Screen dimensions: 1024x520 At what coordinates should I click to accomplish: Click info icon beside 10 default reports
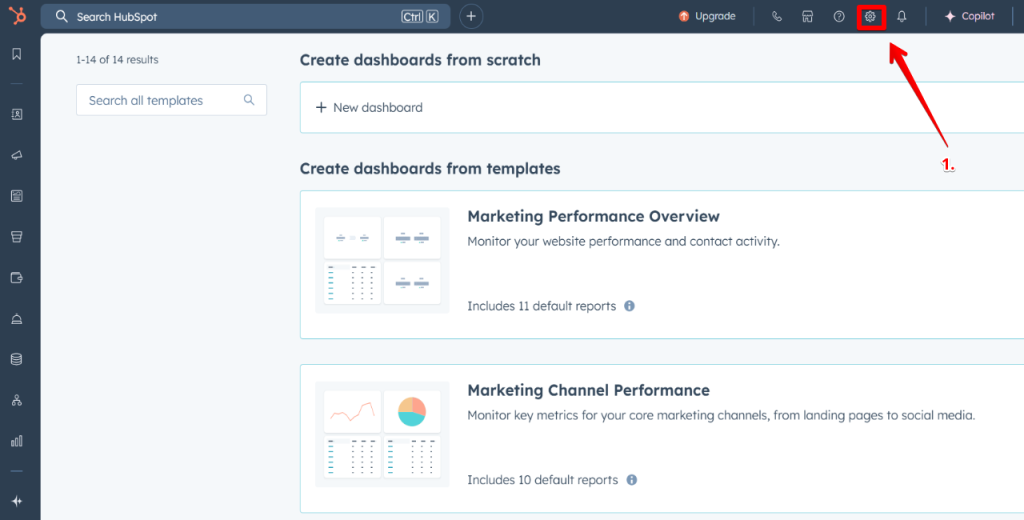[x=632, y=479]
